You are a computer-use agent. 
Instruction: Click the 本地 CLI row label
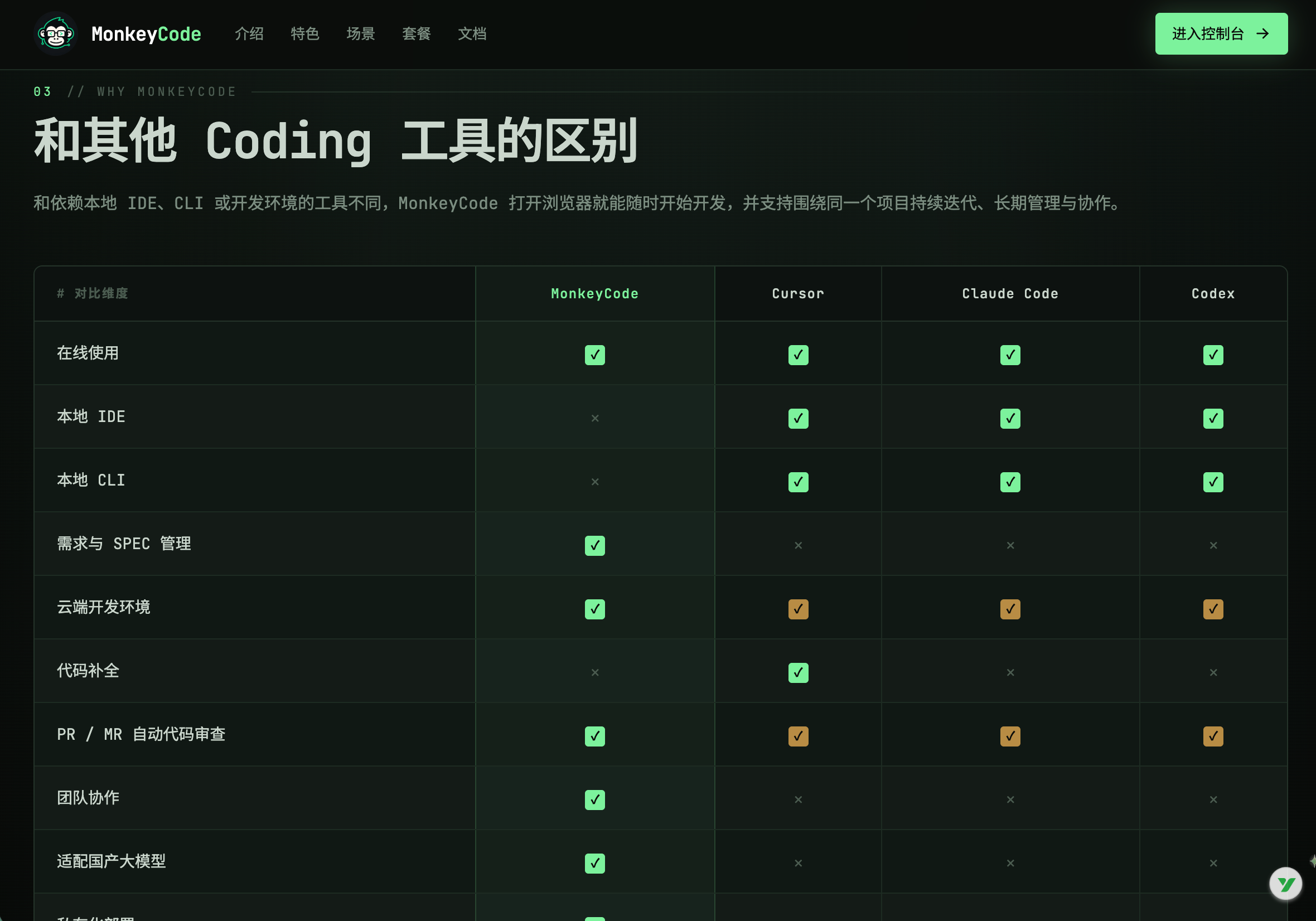pyautogui.click(x=90, y=480)
